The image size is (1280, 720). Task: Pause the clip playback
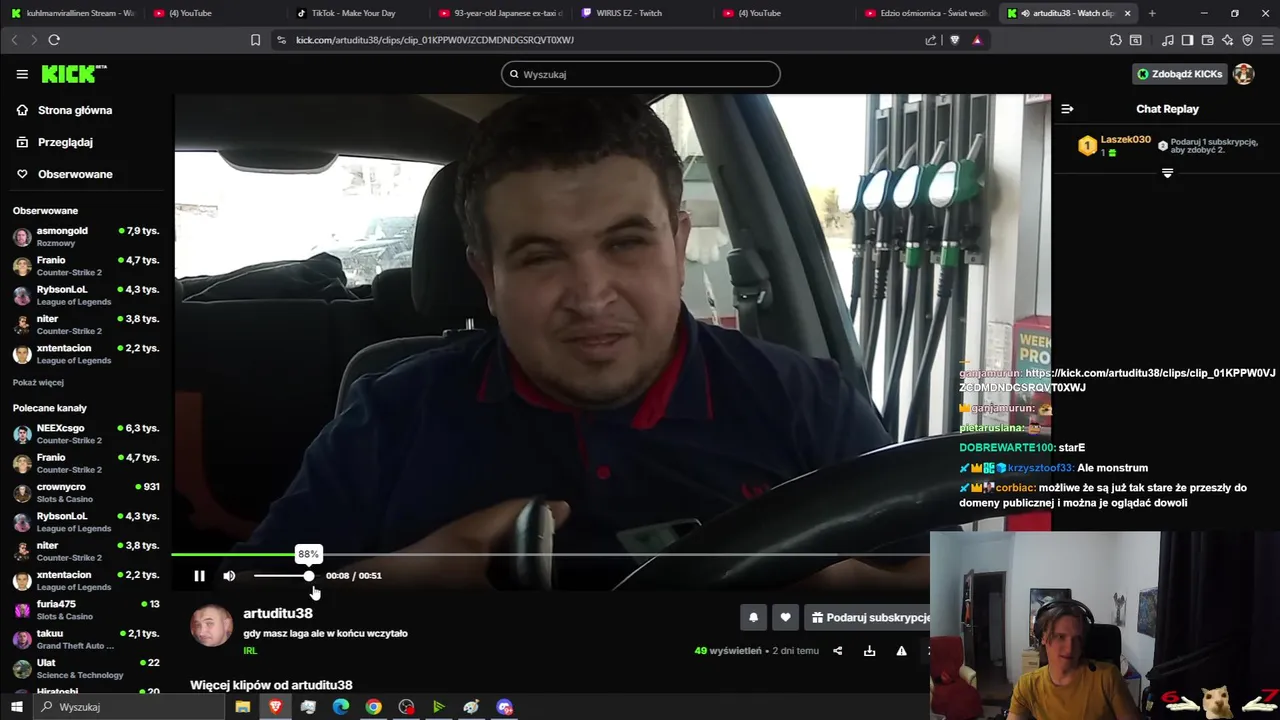click(x=199, y=576)
